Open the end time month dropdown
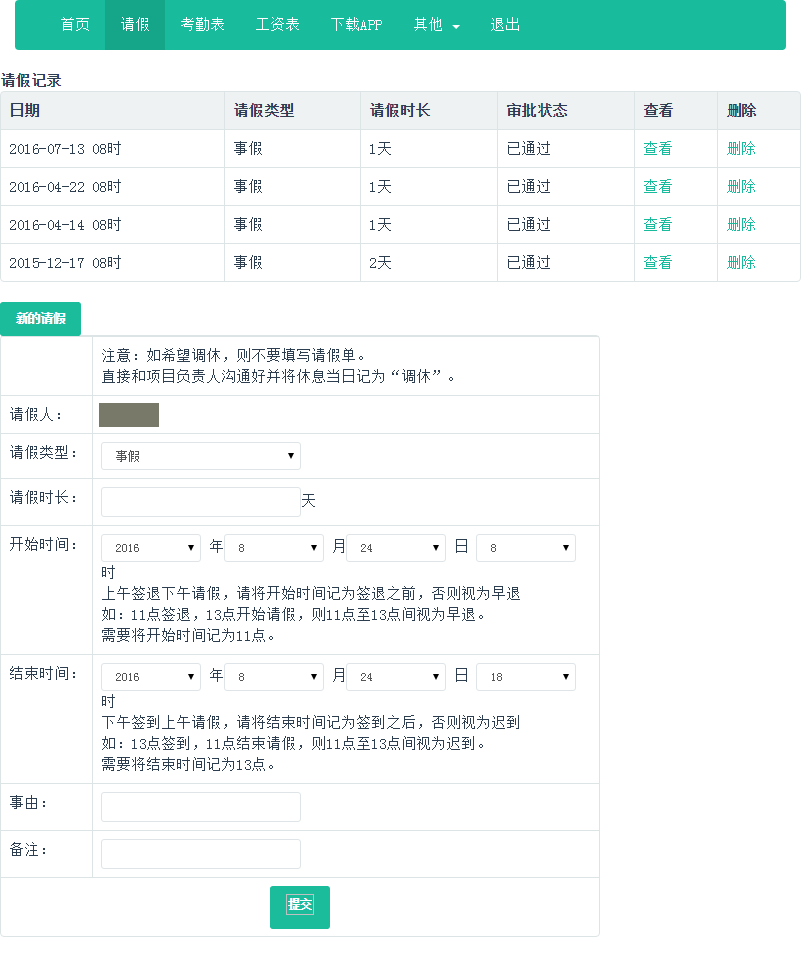Viewport: 801px width, 958px height. point(274,677)
